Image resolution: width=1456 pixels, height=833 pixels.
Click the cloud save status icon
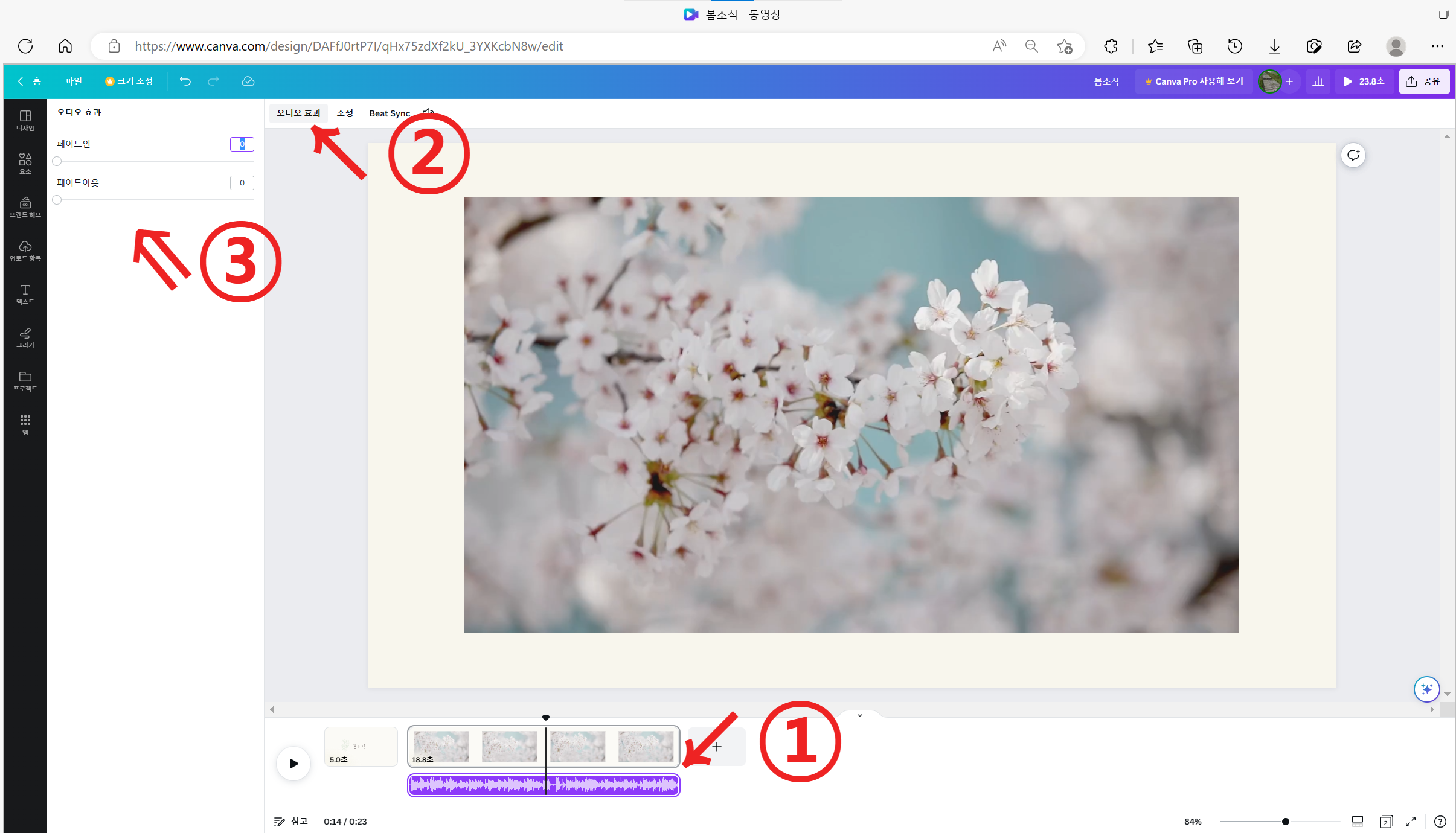coord(248,81)
